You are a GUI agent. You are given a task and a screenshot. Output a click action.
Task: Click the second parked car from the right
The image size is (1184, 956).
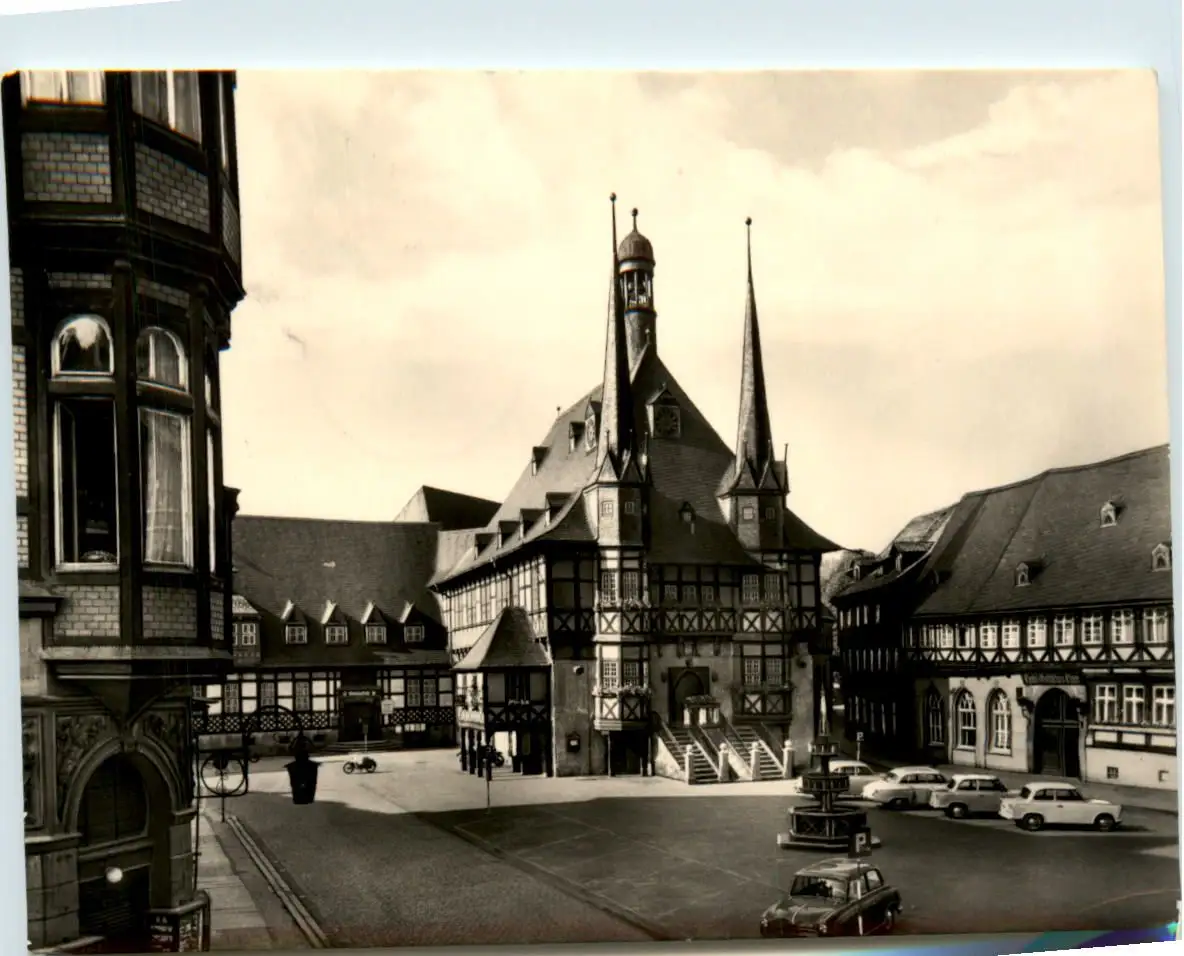click(x=969, y=795)
